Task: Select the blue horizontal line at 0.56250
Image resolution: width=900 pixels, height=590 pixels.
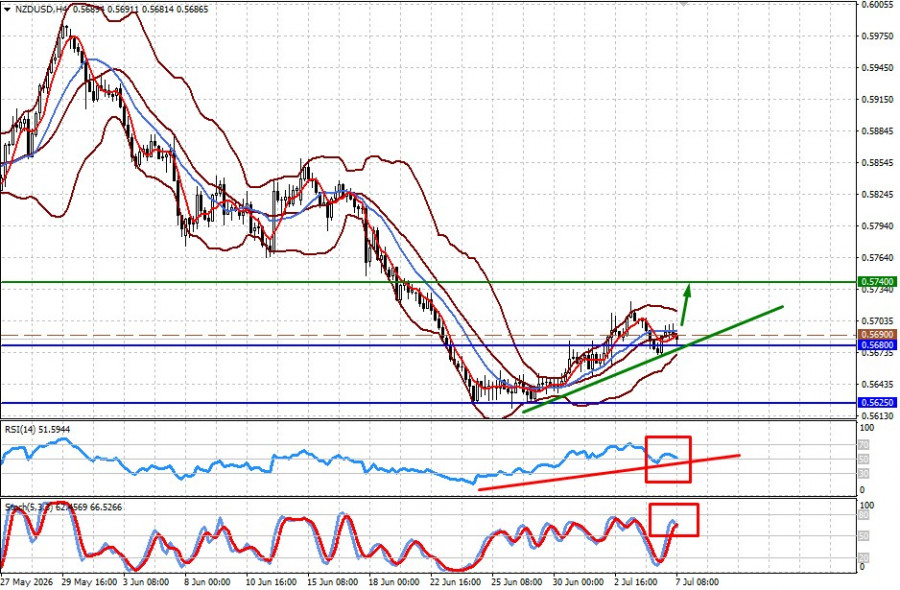Action: [429, 403]
